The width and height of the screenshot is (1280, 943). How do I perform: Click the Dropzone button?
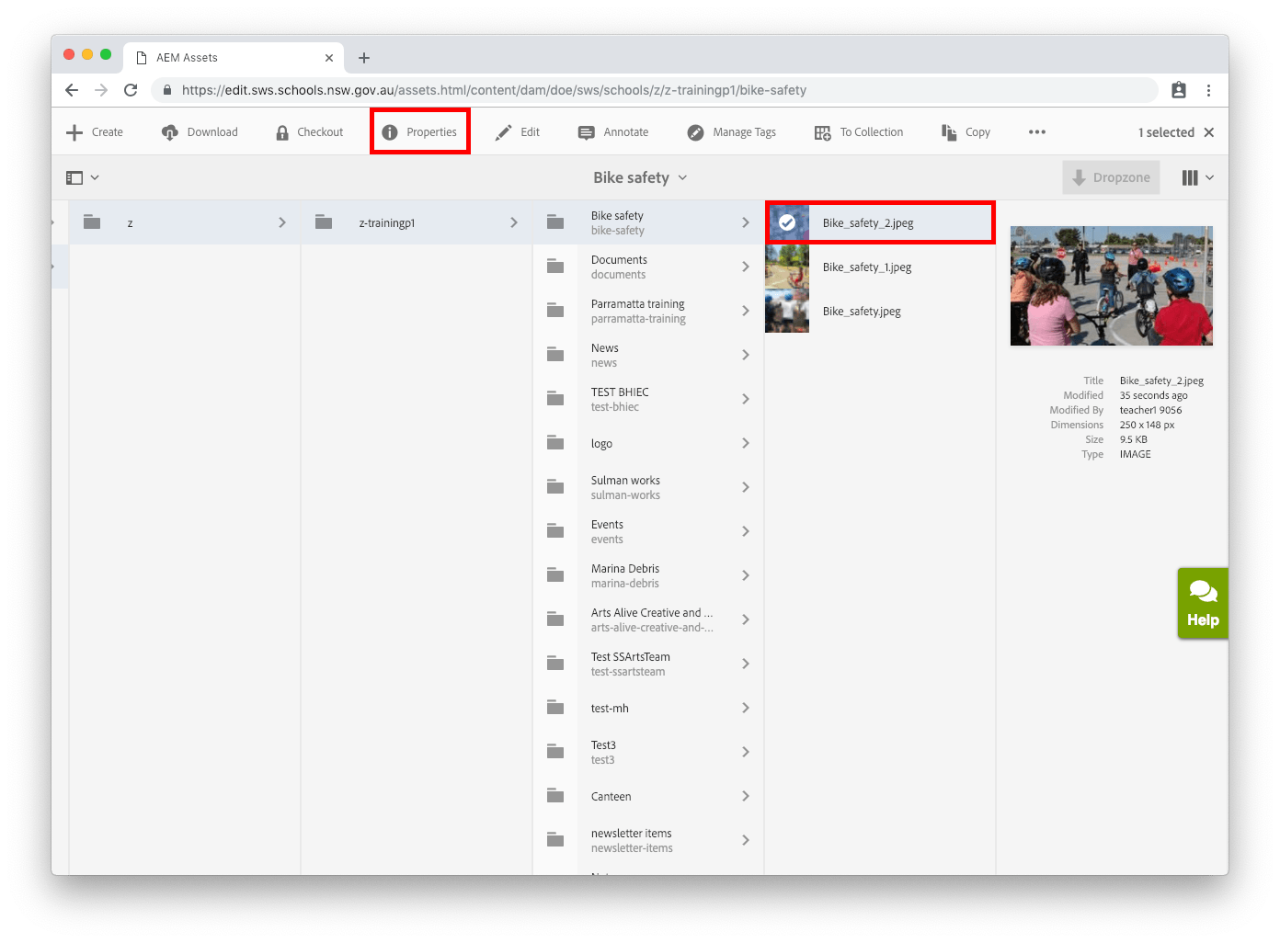click(x=1111, y=178)
